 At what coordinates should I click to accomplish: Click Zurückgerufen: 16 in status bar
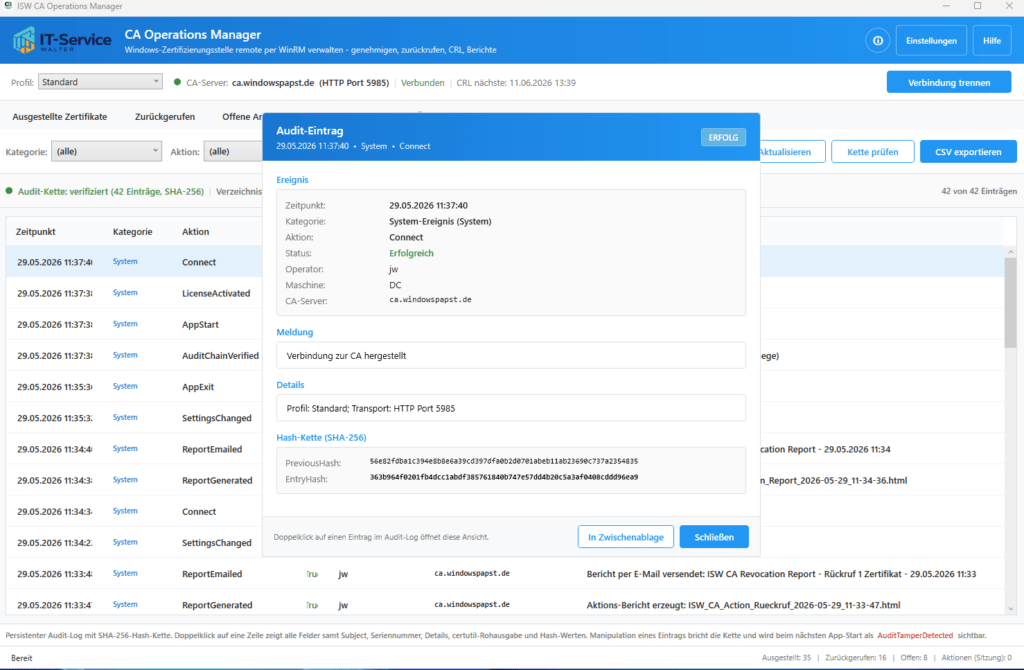[x=856, y=658]
